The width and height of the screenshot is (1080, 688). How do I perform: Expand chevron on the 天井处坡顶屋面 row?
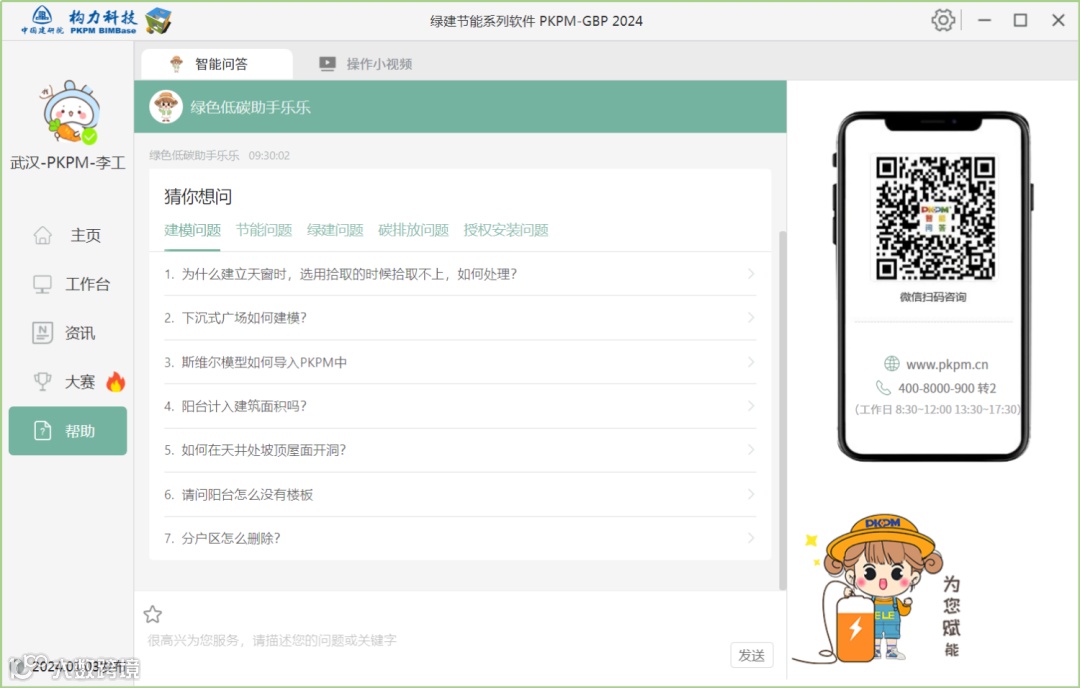click(751, 450)
